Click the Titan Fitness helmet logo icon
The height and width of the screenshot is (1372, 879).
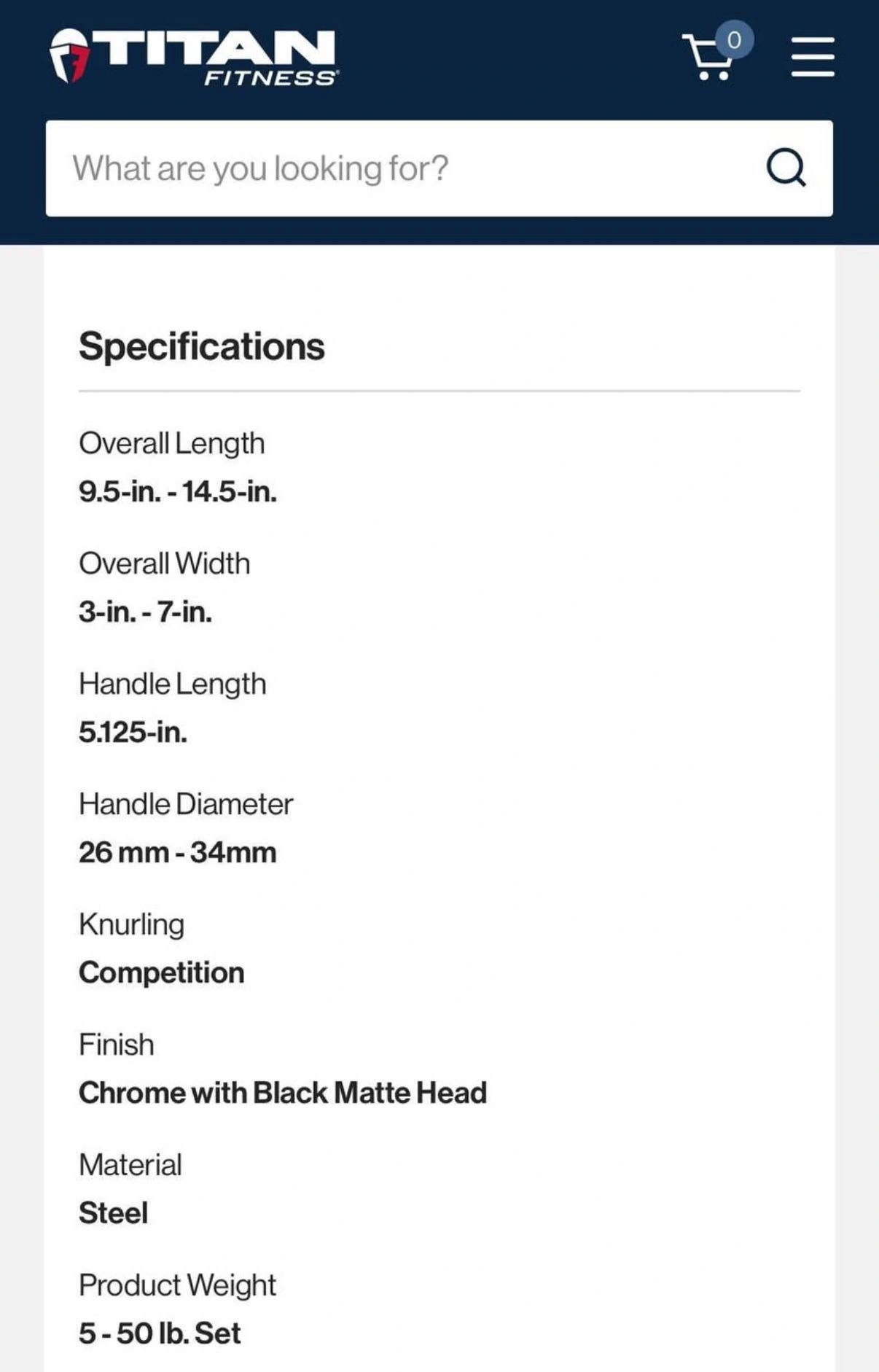tap(69, 56)
